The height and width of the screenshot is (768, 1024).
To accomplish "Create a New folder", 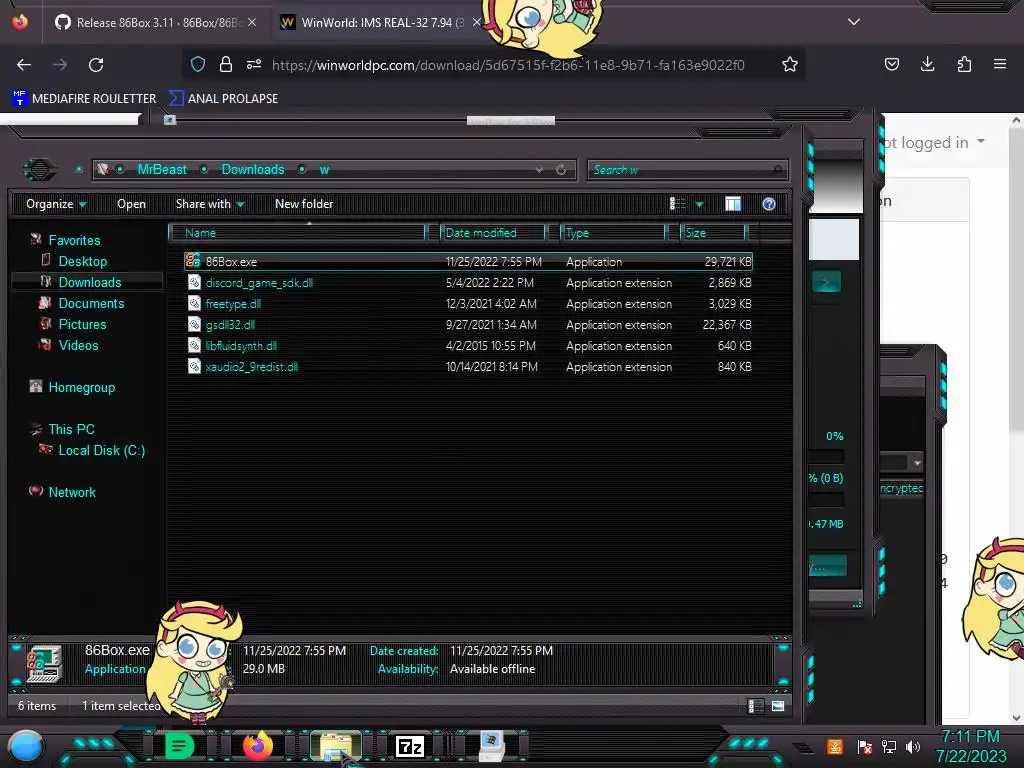I will pos(304,204).
